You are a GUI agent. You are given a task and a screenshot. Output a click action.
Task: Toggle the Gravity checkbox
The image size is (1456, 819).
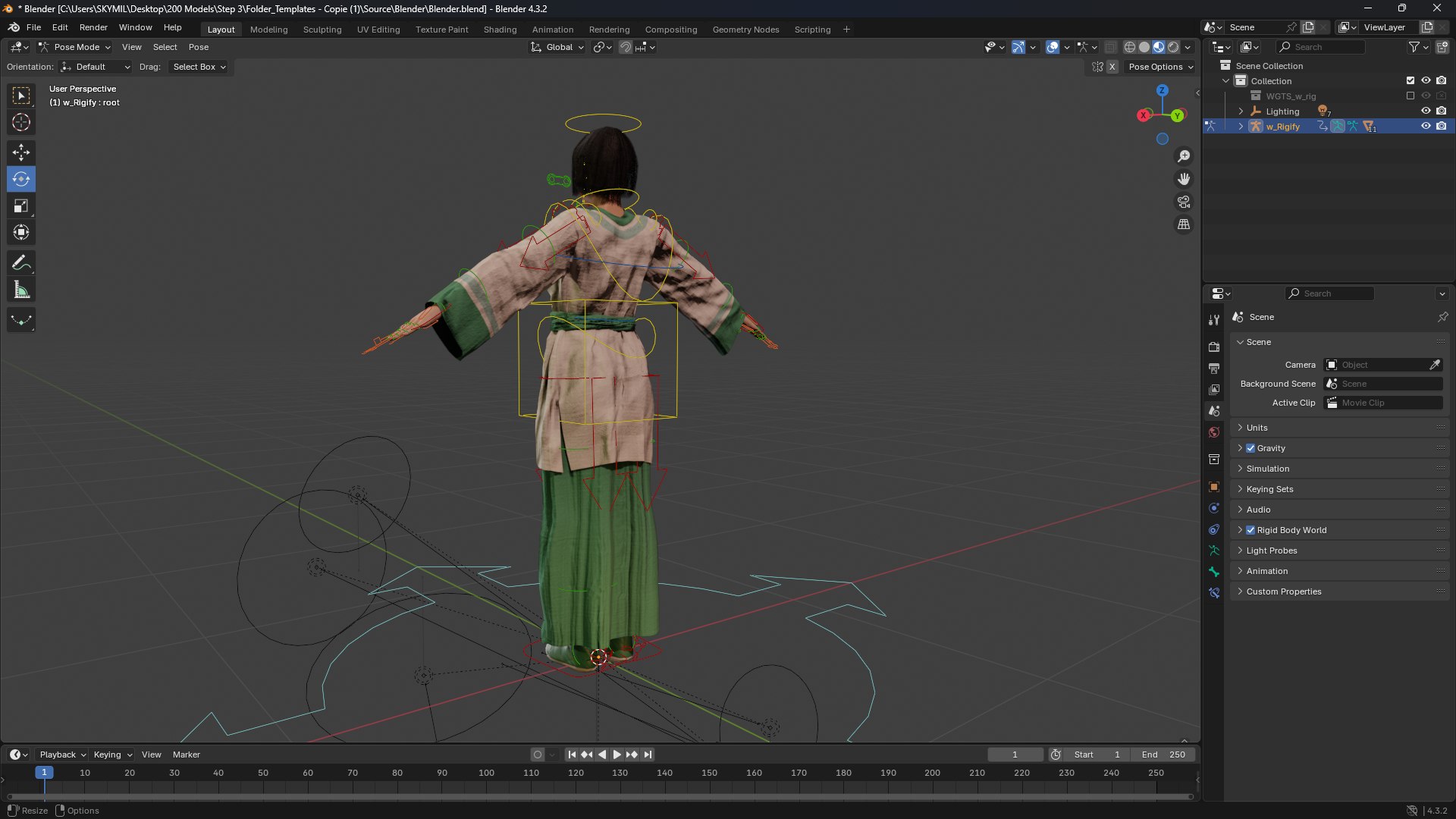click(1250, 448)
